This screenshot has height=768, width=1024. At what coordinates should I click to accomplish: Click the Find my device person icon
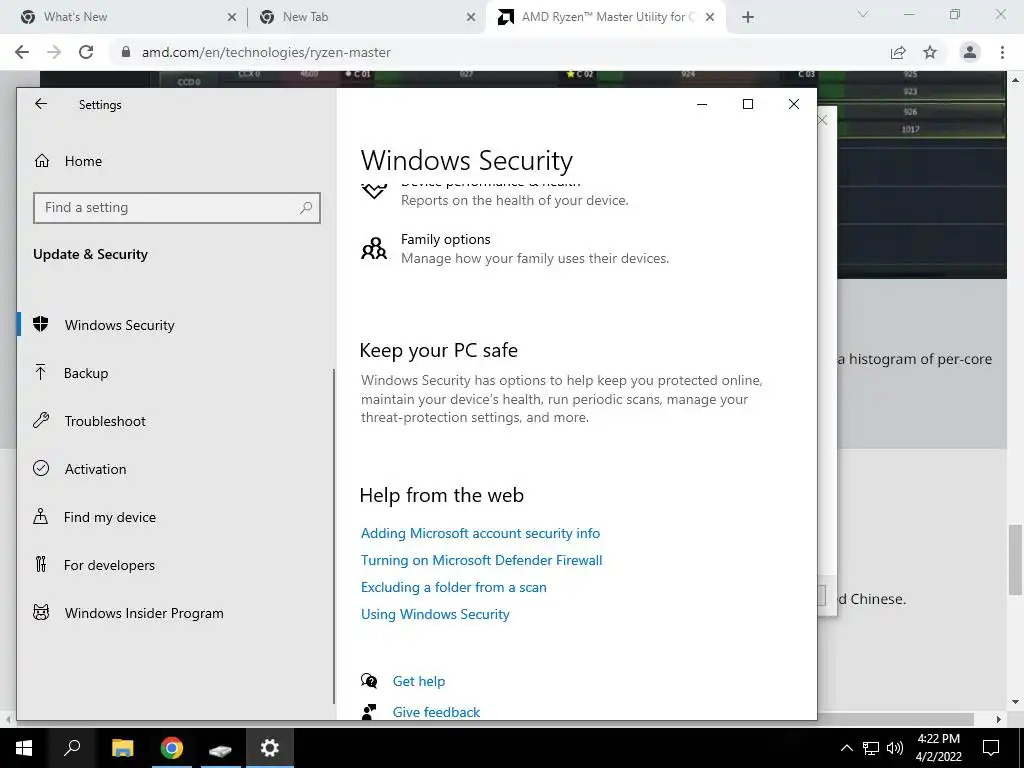click(x=40, y=516)
